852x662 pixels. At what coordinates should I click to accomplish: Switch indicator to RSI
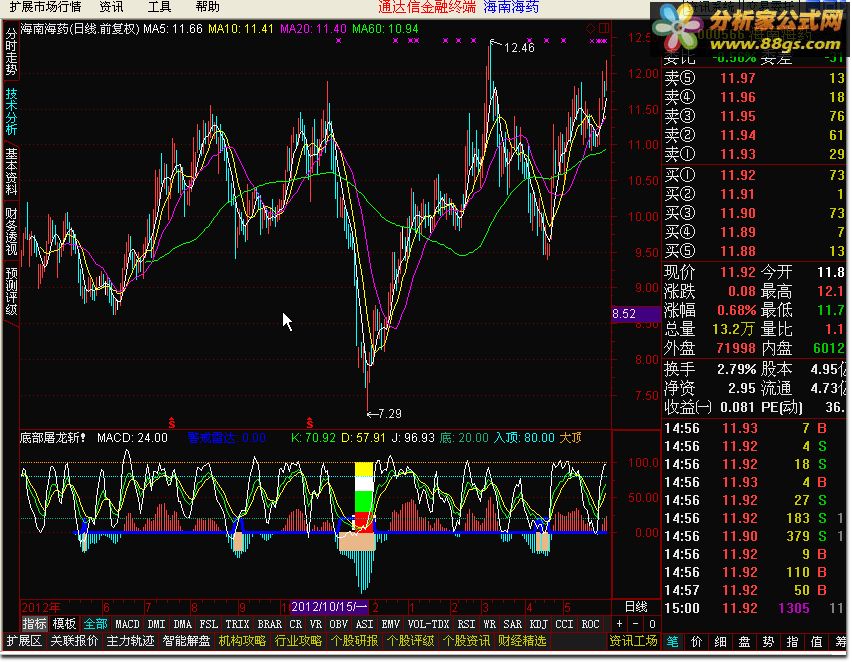pyautogui.click(x=466, y=624)
